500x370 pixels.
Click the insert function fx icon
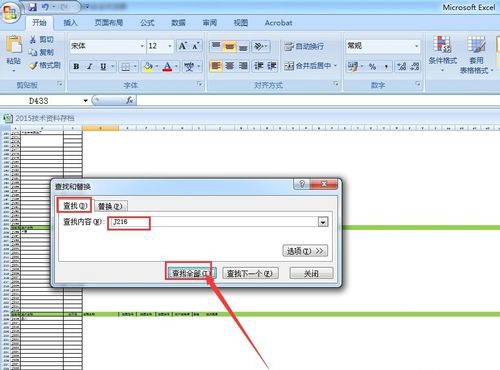pyautogui.click(x=130, y=100)
